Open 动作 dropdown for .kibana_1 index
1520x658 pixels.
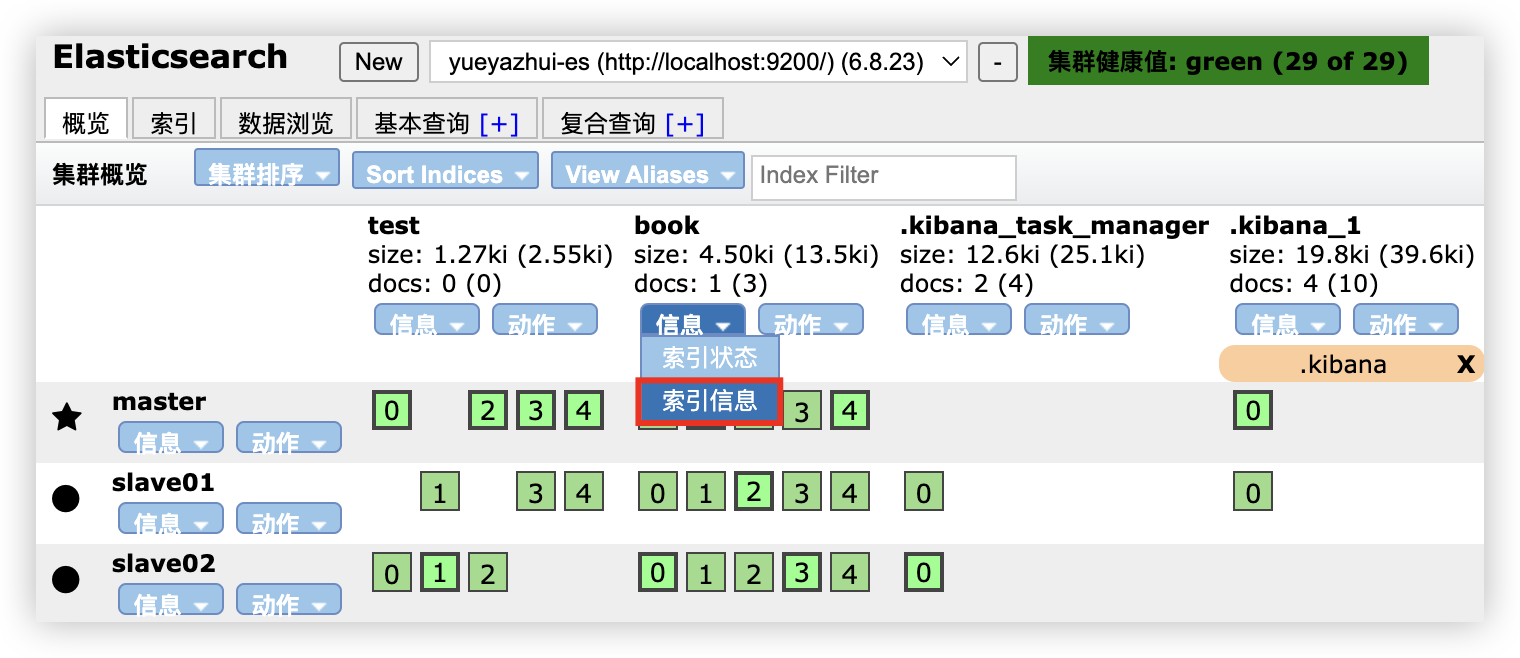click(x=1406, y=320)
